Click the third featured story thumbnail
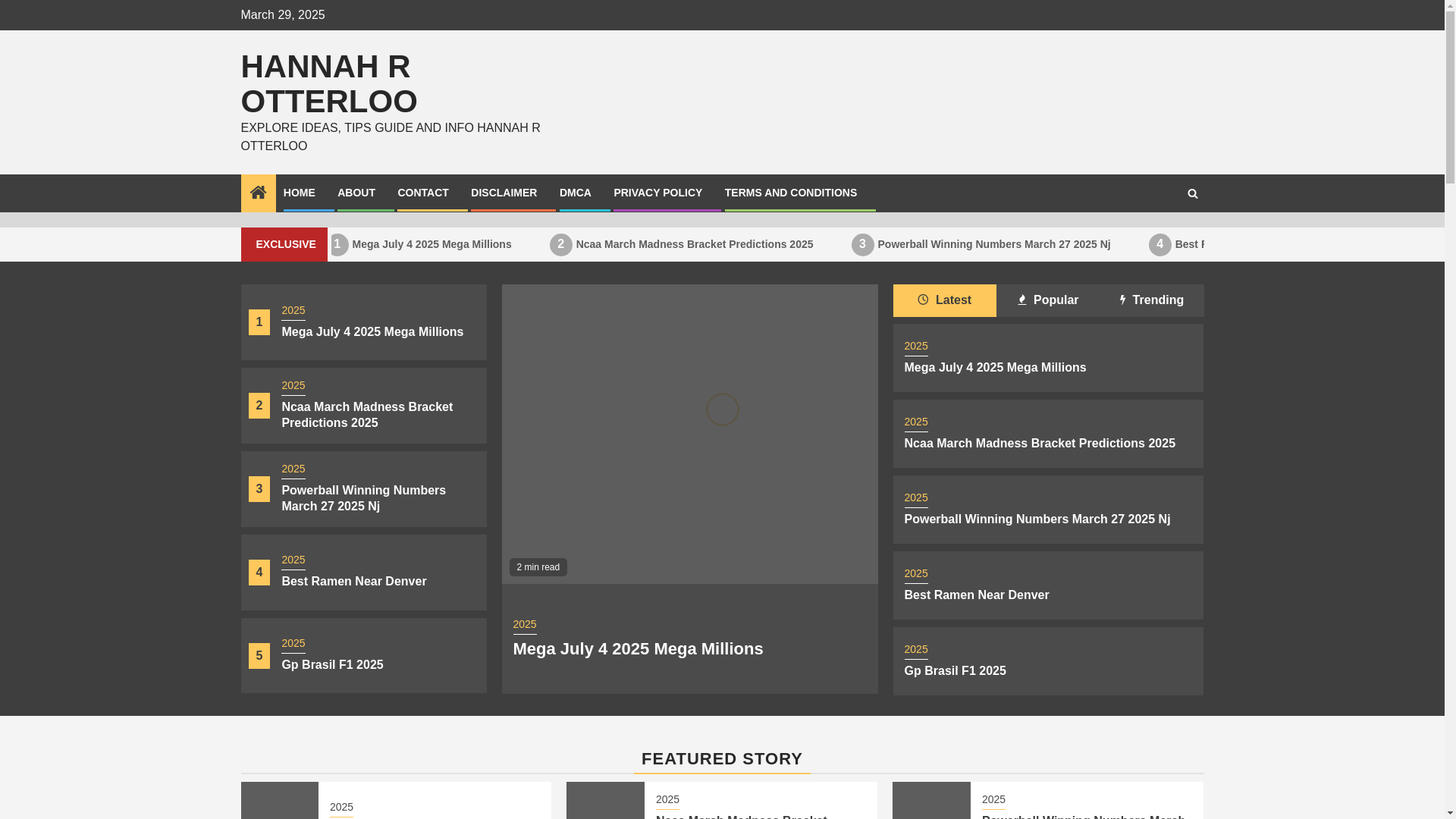 pos(931,800)
